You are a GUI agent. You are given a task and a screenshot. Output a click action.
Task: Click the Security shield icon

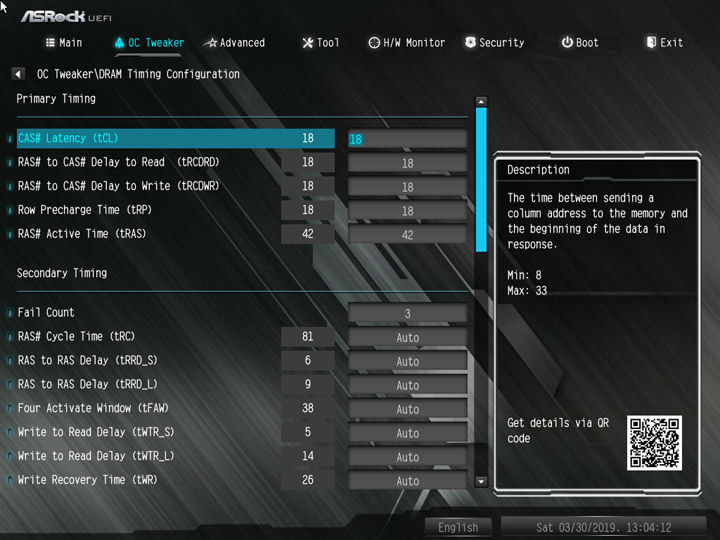470,42
